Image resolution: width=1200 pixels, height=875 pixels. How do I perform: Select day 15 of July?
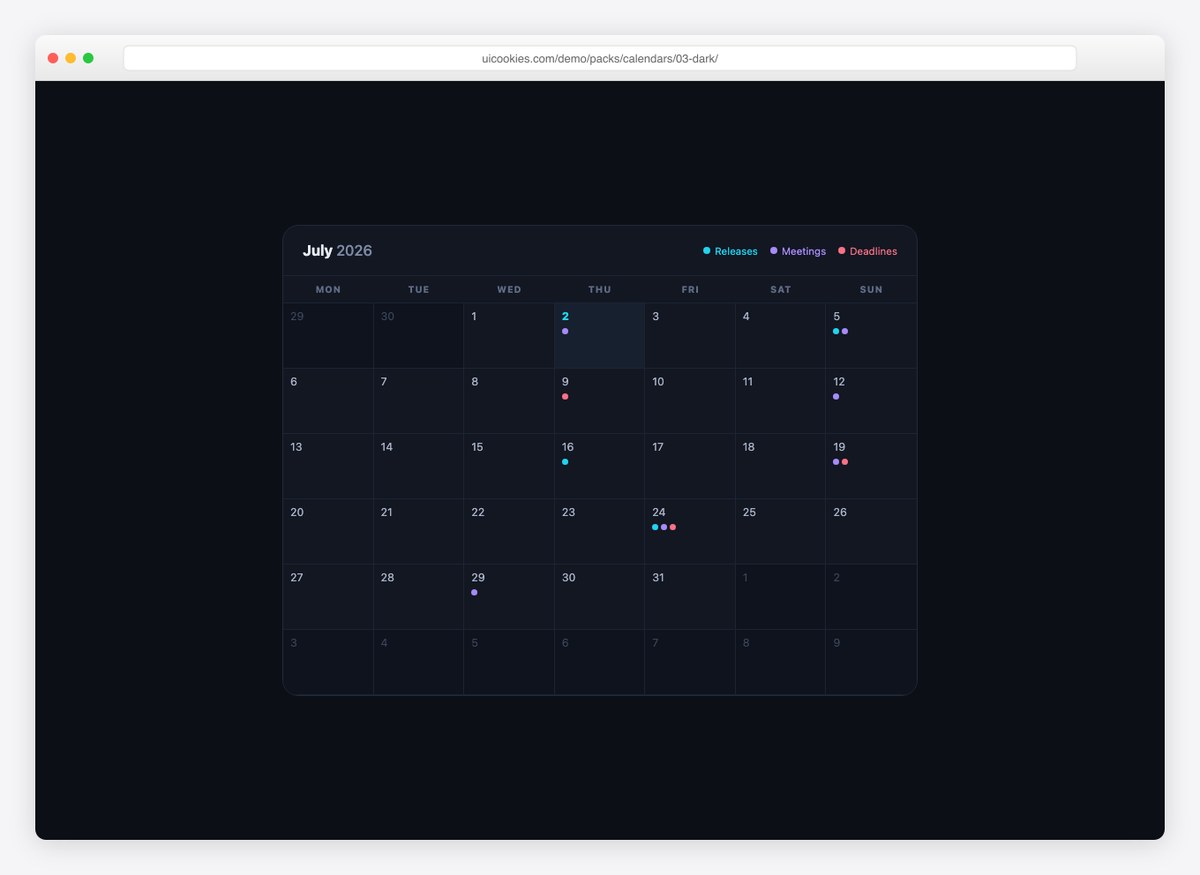(509, 466)
